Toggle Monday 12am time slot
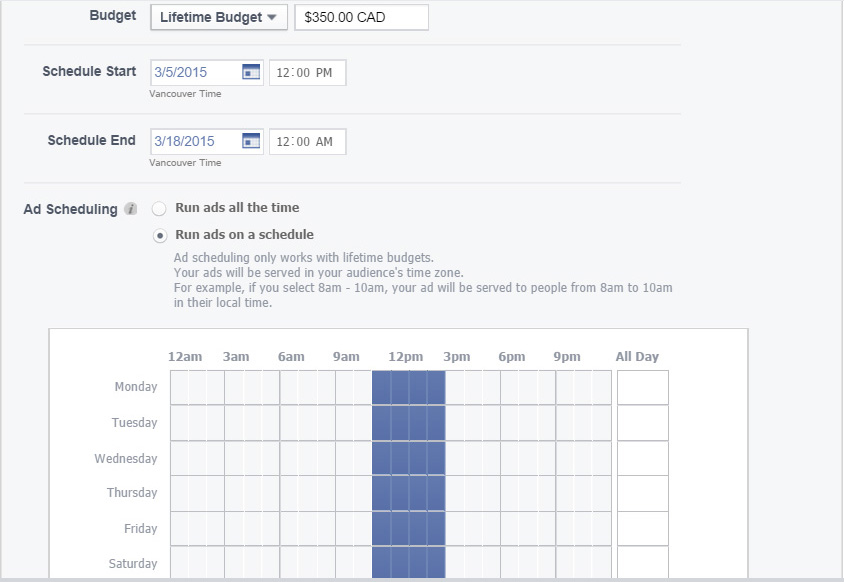Screen dimensions: 844x582 tap(180, 387)
